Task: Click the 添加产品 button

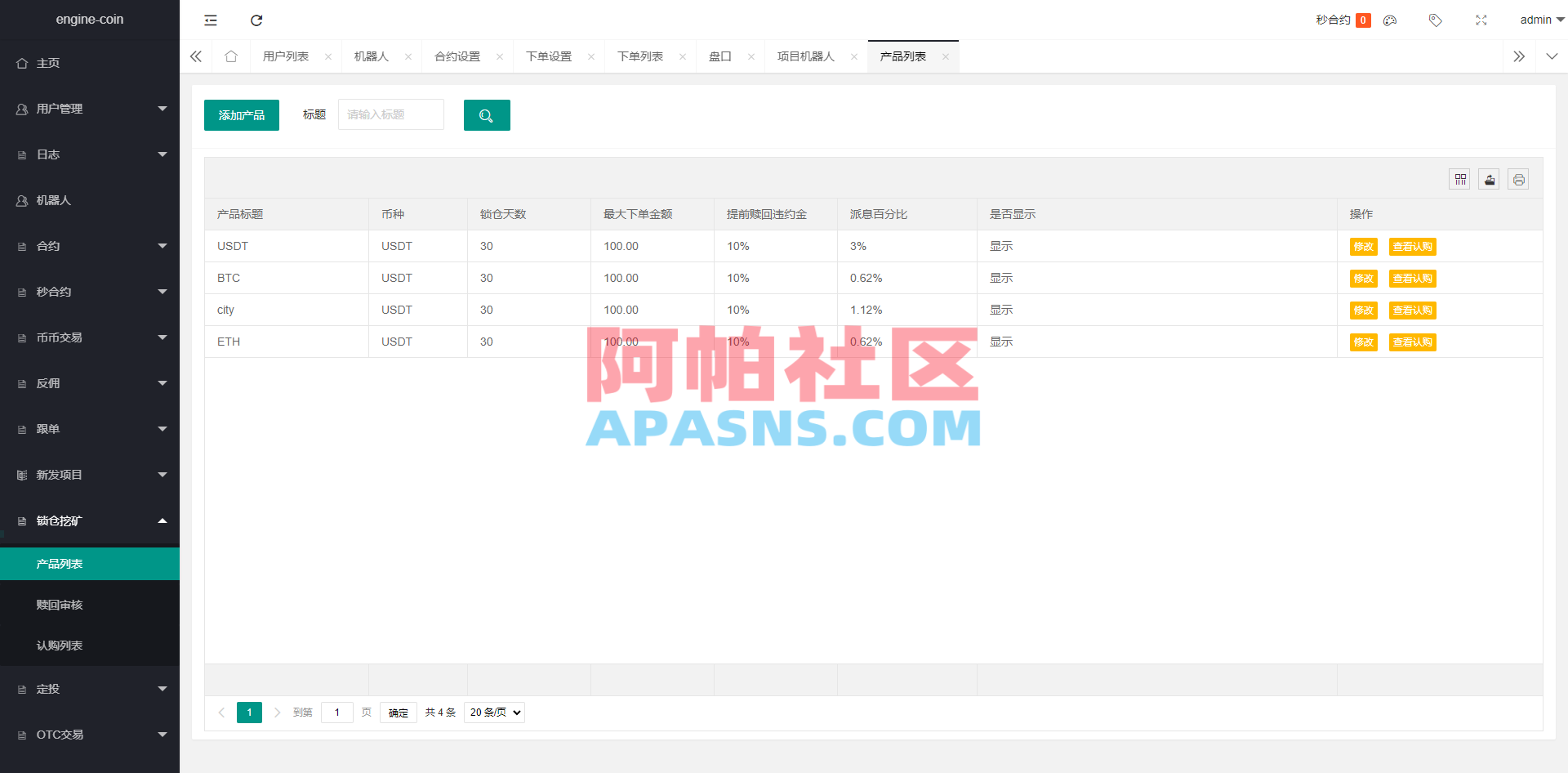Action: (x=242, y=115)
